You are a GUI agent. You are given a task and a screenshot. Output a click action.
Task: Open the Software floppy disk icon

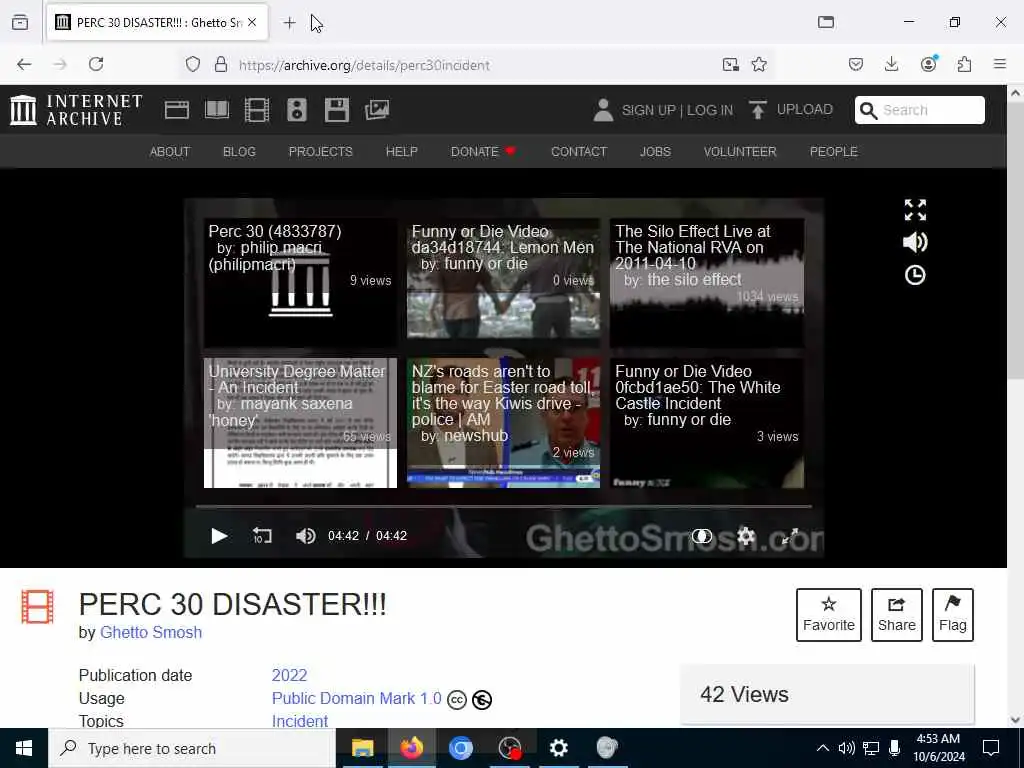pos(337,110)
